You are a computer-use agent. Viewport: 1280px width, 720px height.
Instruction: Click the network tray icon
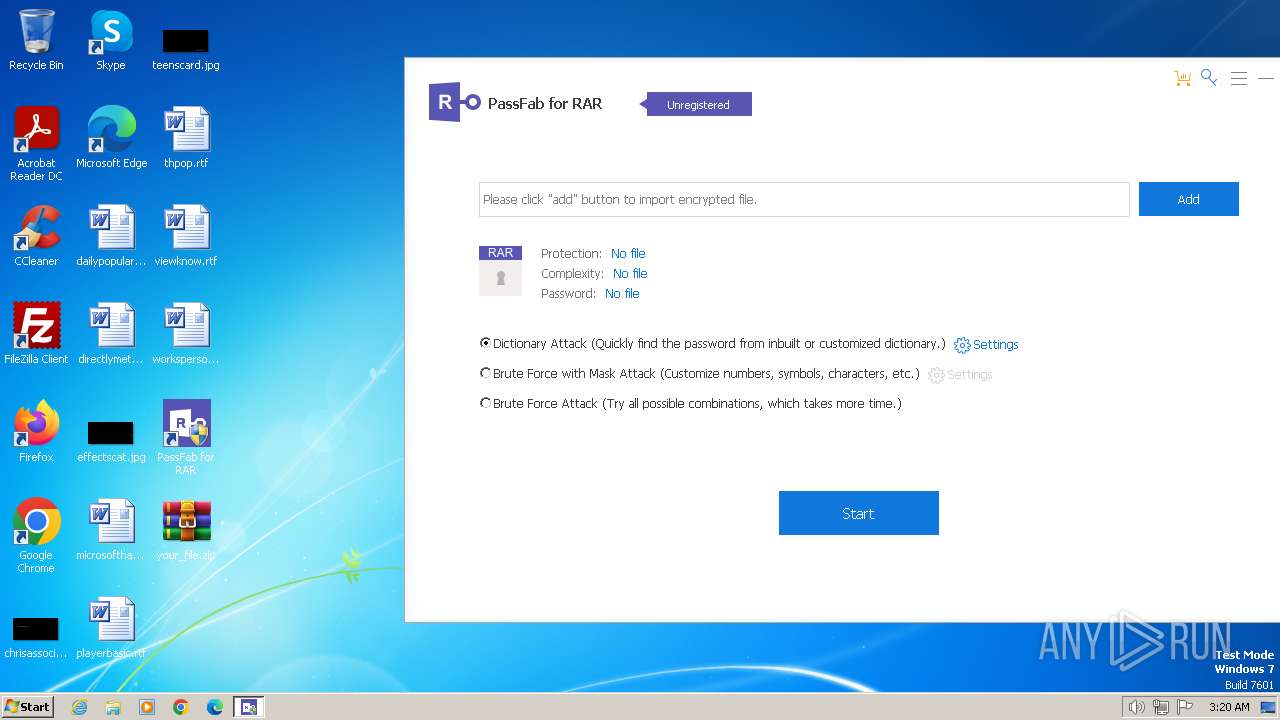tap(1161, 707)
